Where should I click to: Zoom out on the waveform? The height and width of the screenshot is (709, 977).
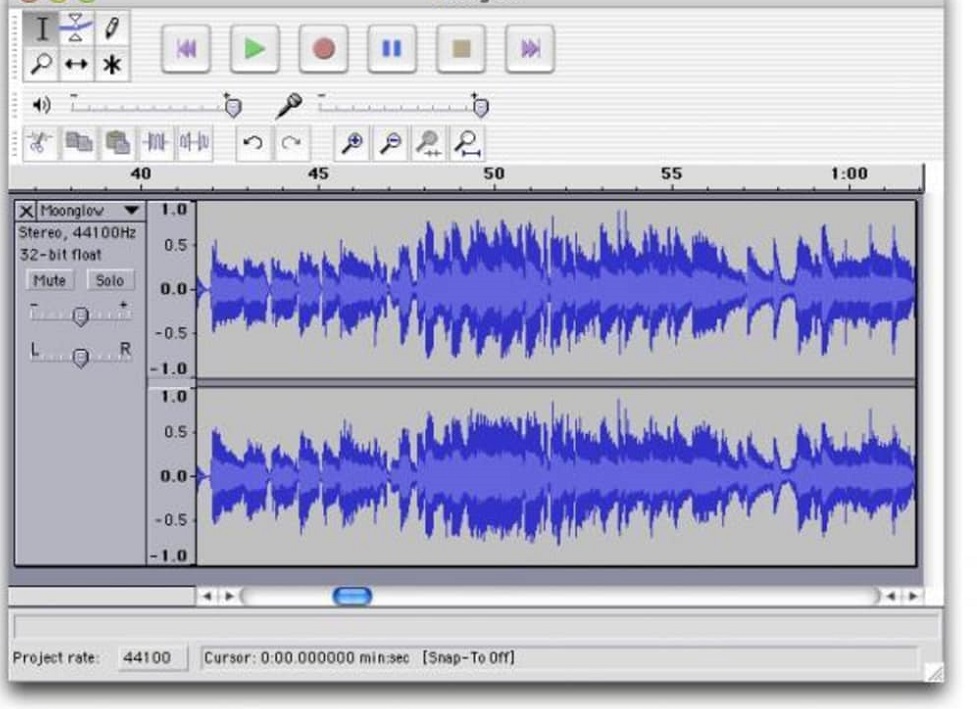coord(391,143)
